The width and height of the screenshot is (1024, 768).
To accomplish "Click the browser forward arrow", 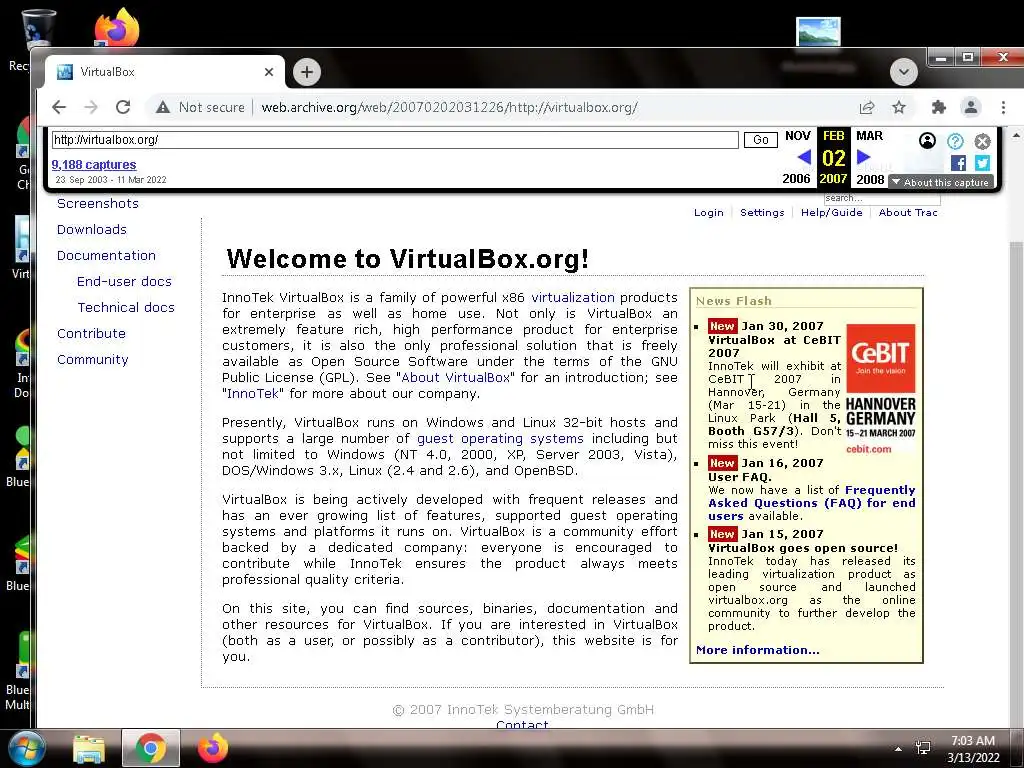I will [91, 107].
